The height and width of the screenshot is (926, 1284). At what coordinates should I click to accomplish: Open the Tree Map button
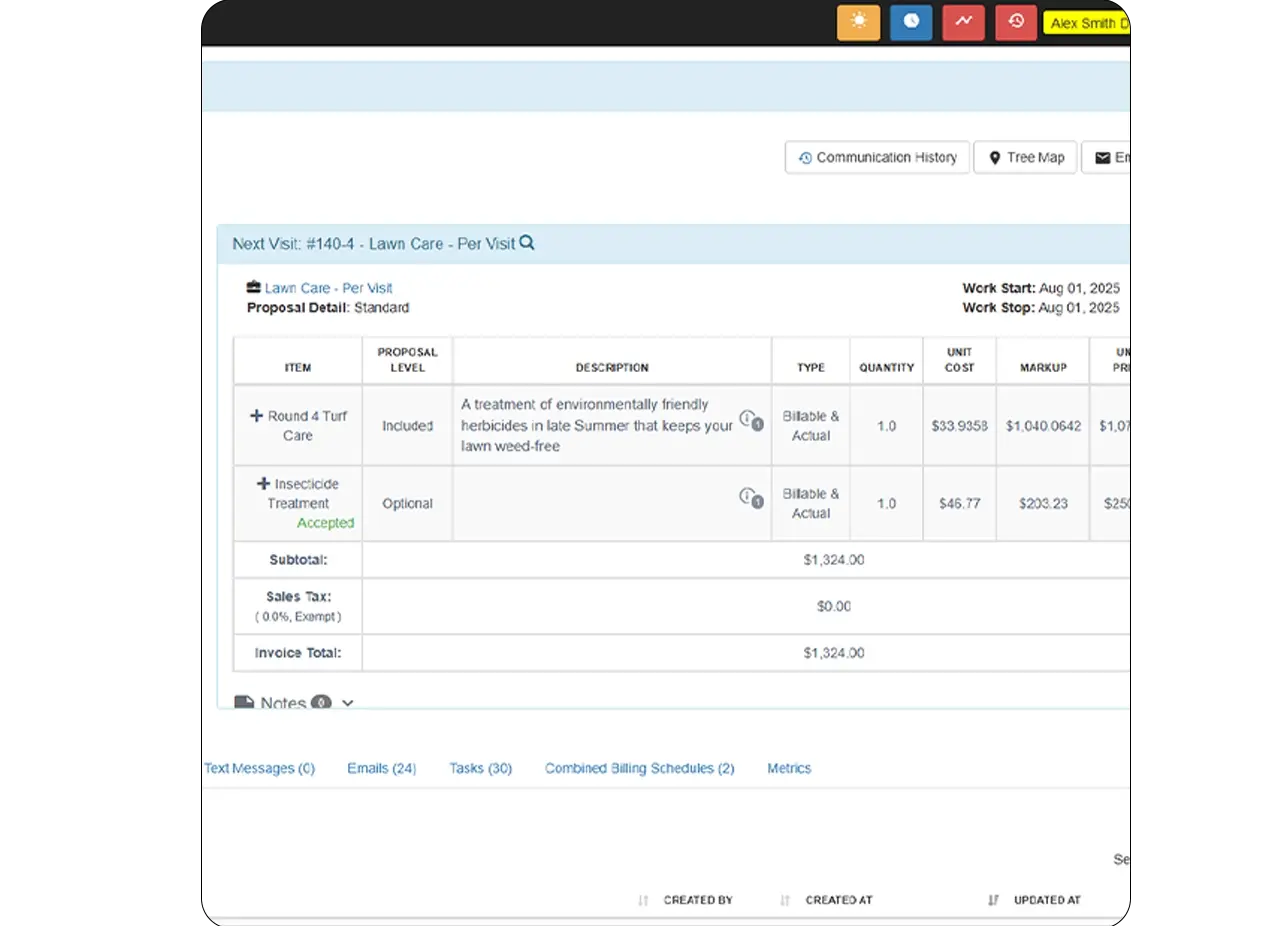tap(1026, 158)
